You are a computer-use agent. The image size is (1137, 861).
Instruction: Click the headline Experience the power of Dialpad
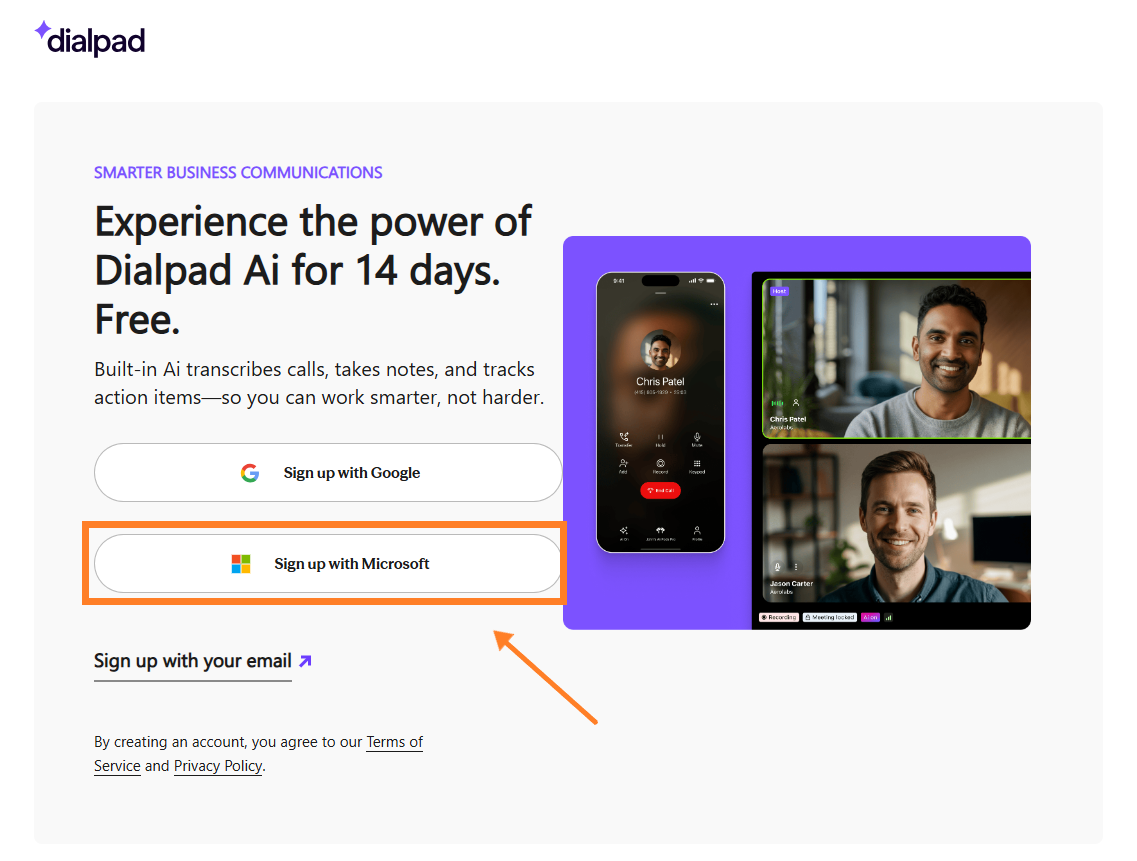click(313, 270)
